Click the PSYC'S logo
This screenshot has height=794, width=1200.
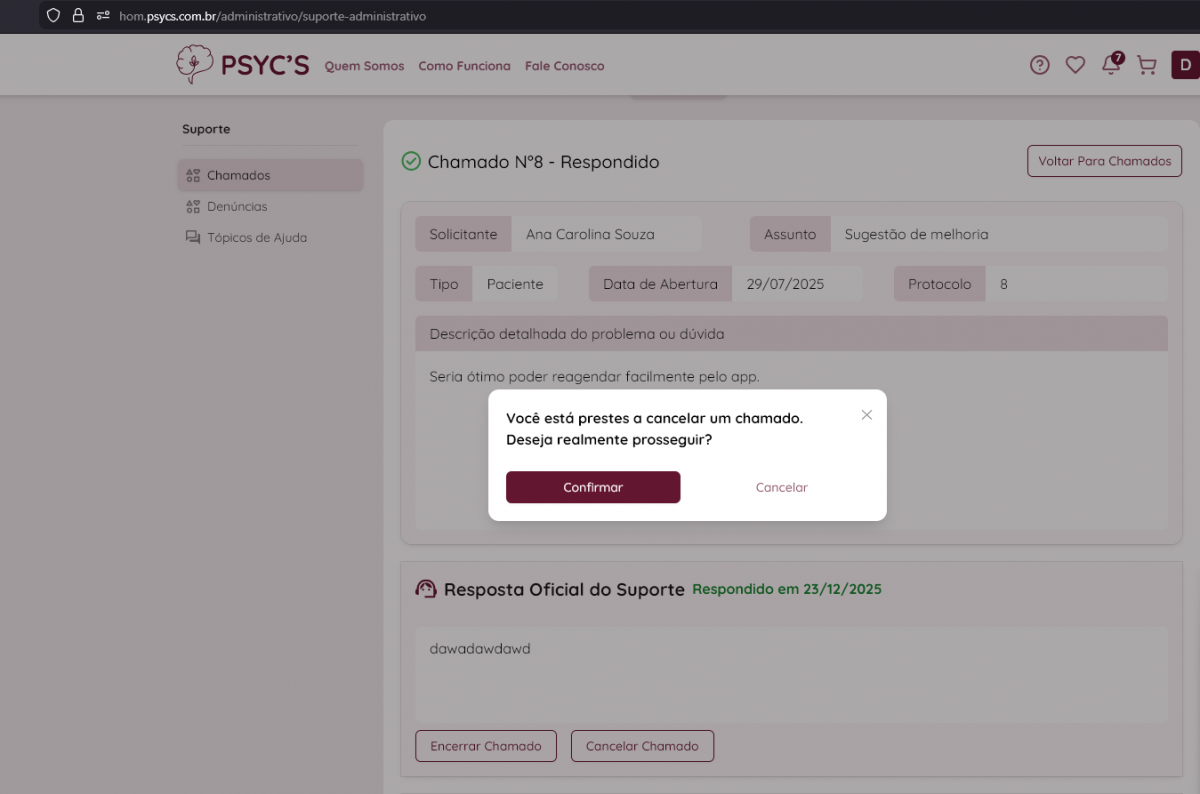[x=242, y=65]
